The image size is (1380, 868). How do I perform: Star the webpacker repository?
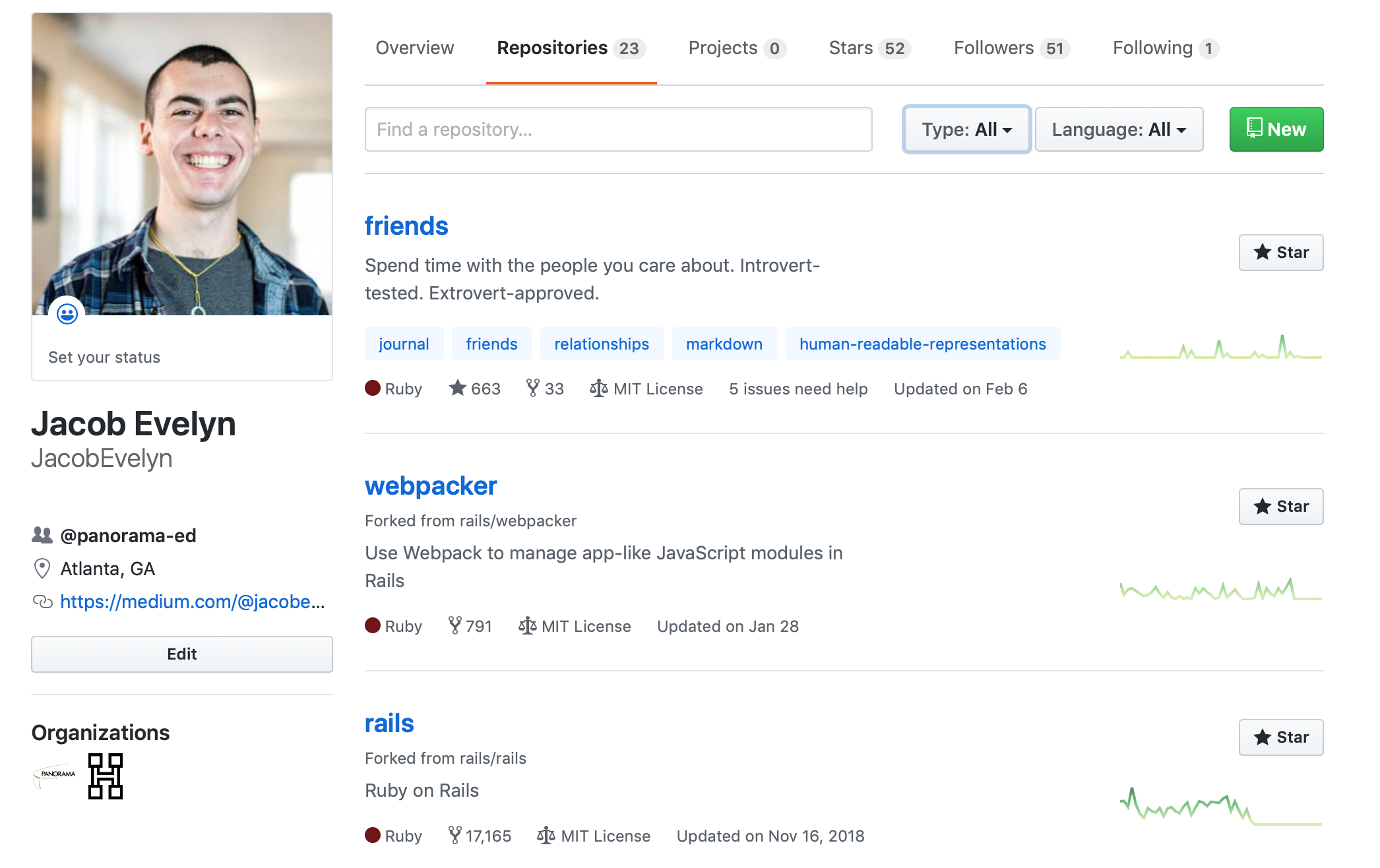click(x=1280, y=507)
